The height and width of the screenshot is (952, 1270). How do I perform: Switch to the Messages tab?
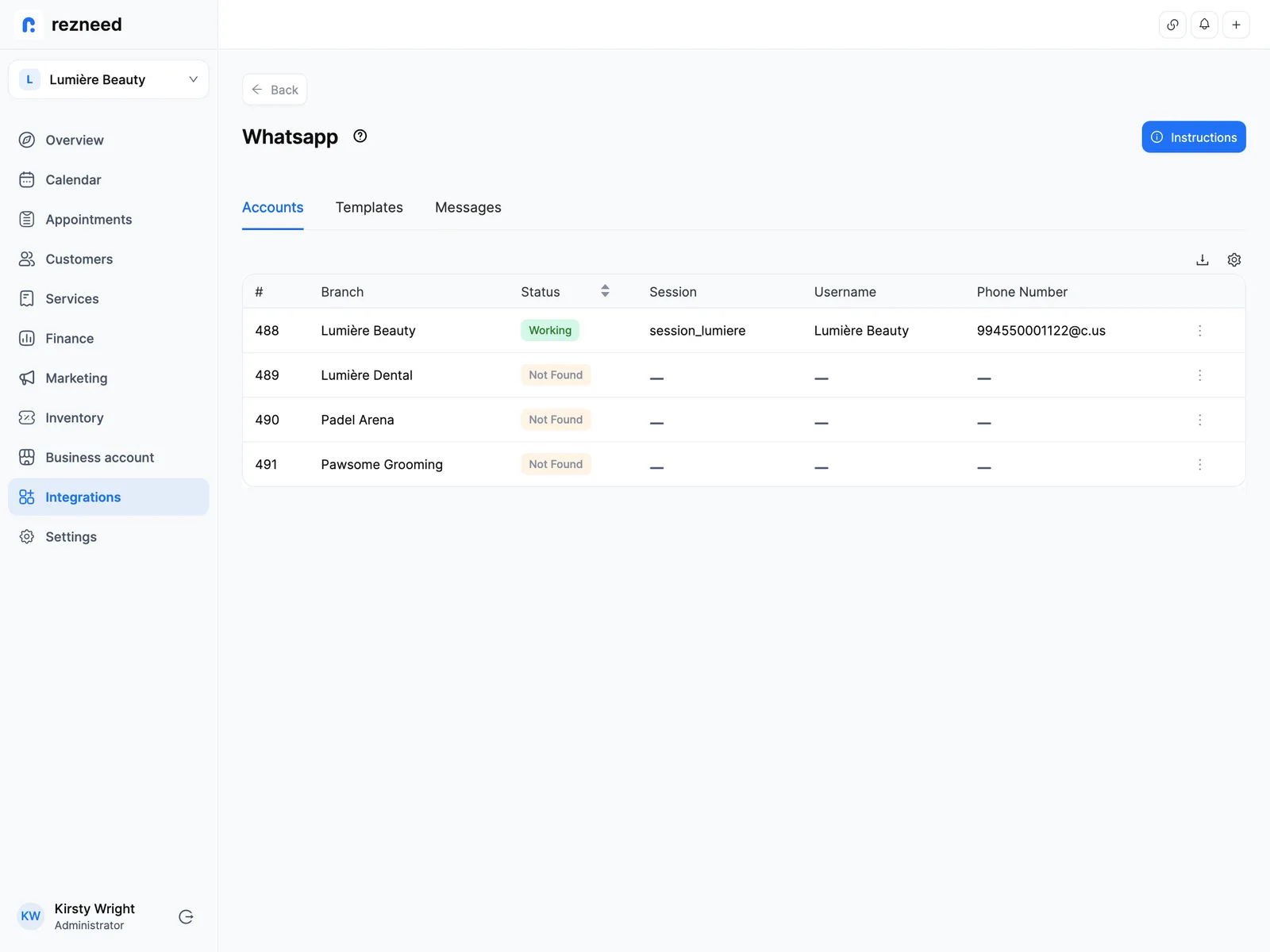[x=468, y=208]
